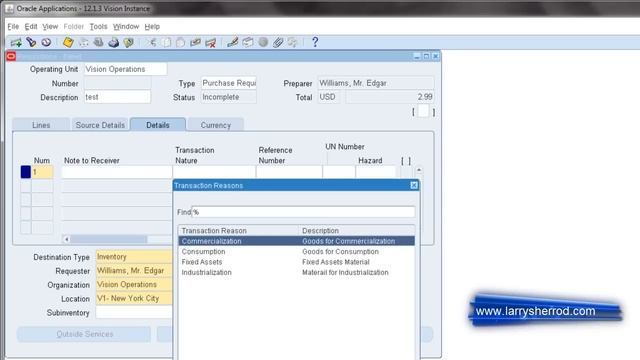This screenshot has height=360, width=640.
Task: Click the Status field showing Incomplete
Action: click(229, 97)
